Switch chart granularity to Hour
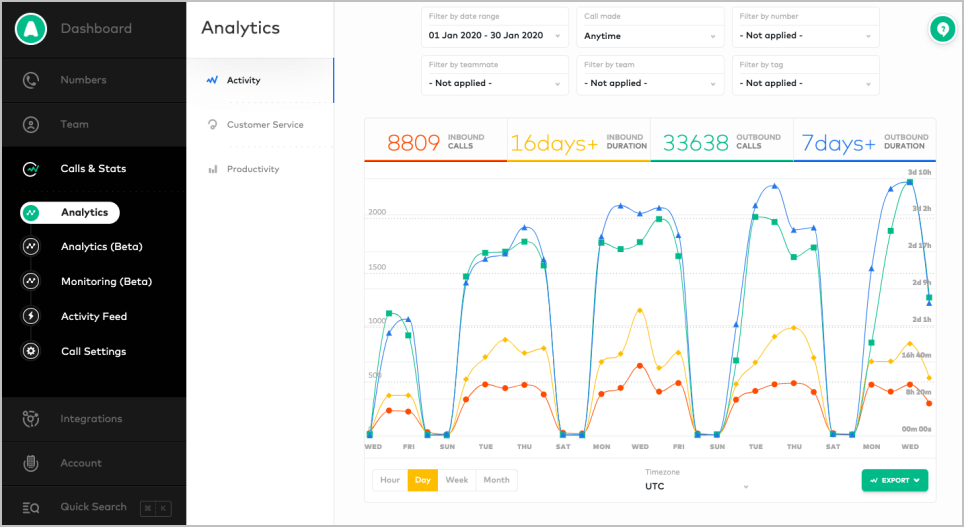This screenshot has height=527, width=964. click(x=390, y=480)
